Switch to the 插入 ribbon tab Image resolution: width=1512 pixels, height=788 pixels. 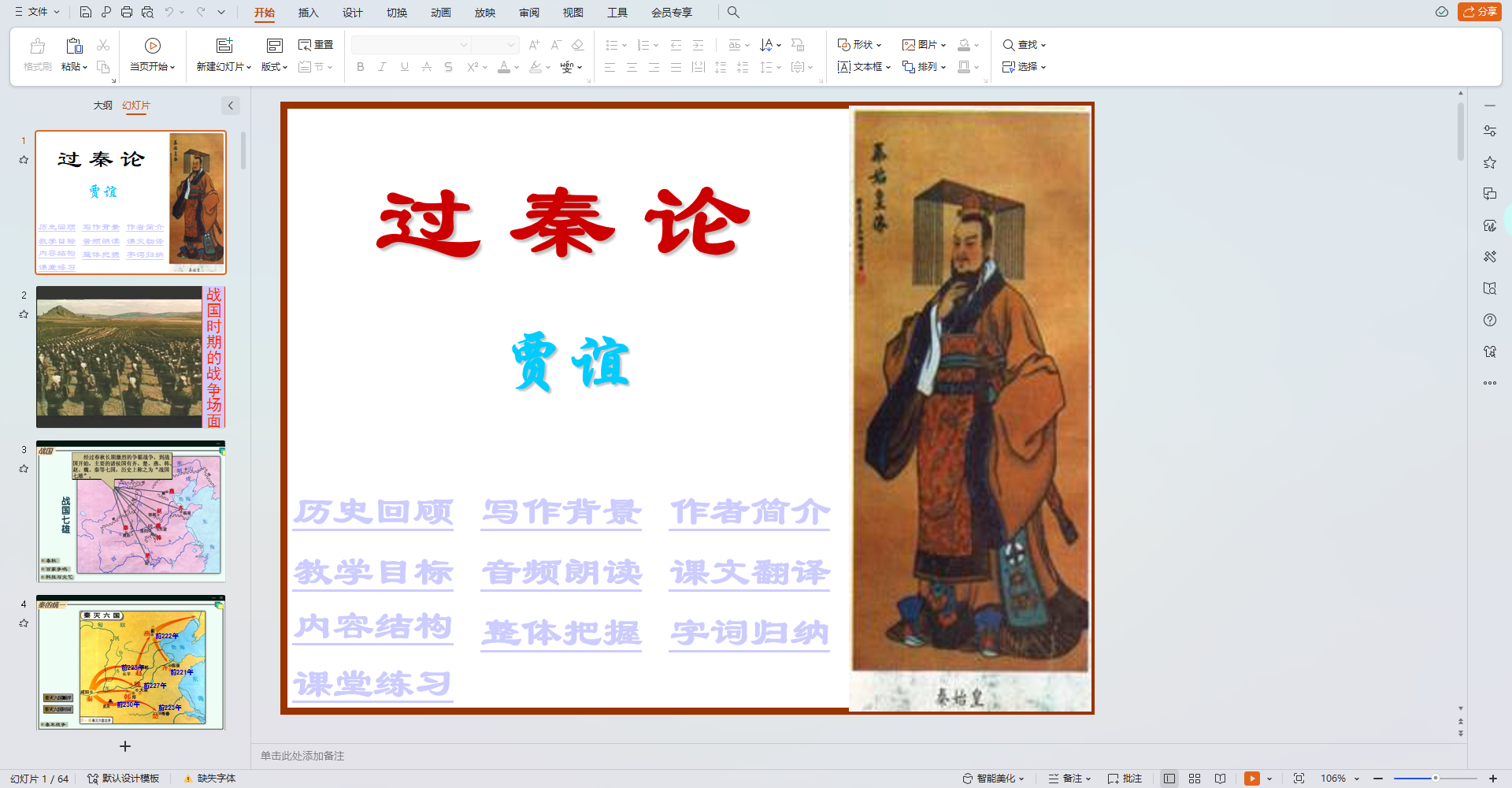[x=308, y=13]
